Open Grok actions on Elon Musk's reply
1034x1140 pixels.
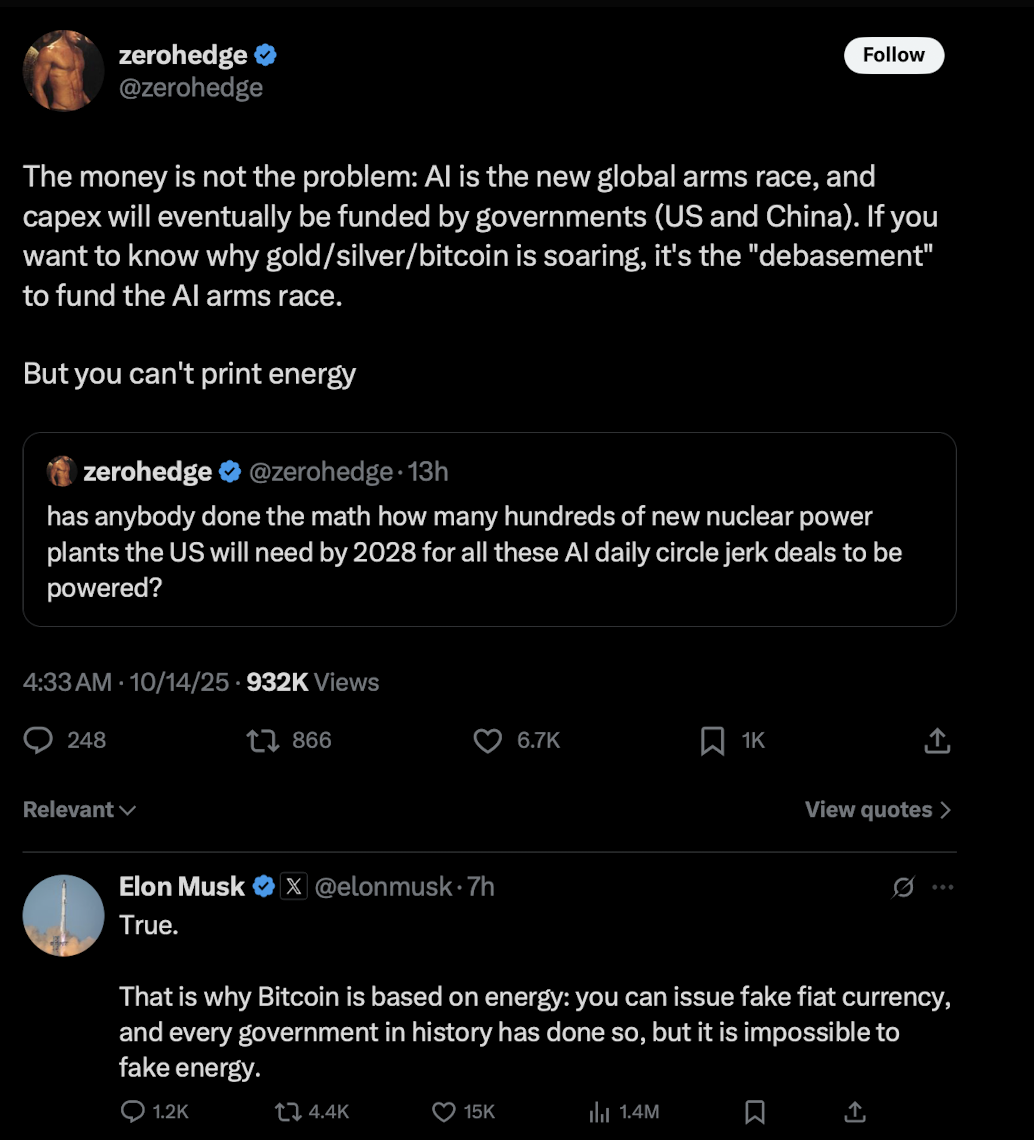coord(902,886)
